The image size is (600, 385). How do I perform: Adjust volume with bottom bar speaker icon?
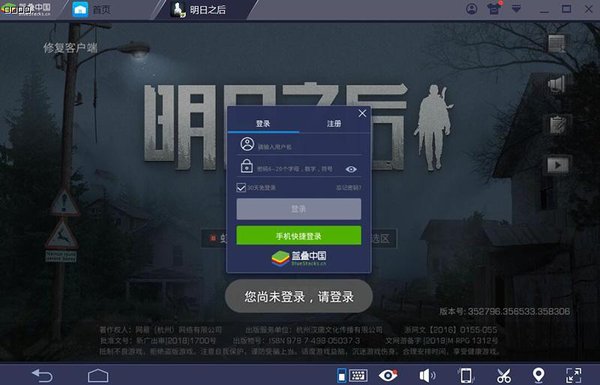pyautogui.click(x=427, y=375)
